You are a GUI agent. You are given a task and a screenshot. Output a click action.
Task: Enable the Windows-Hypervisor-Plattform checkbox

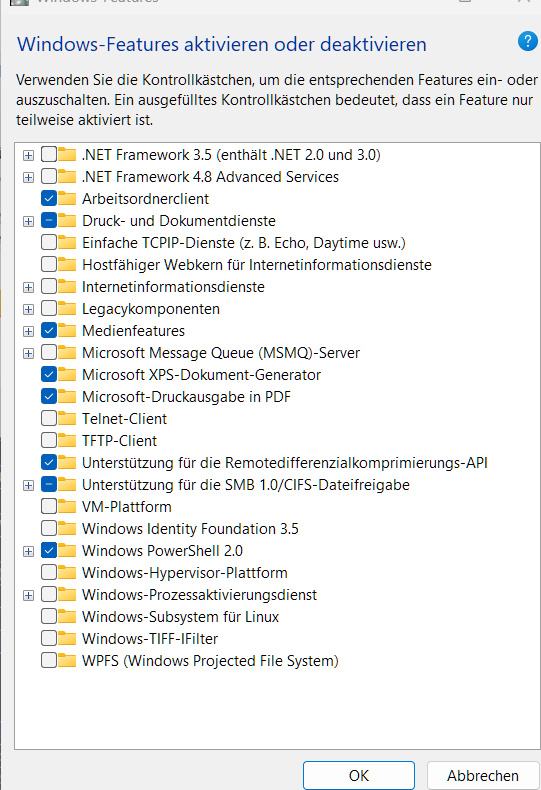49,572
